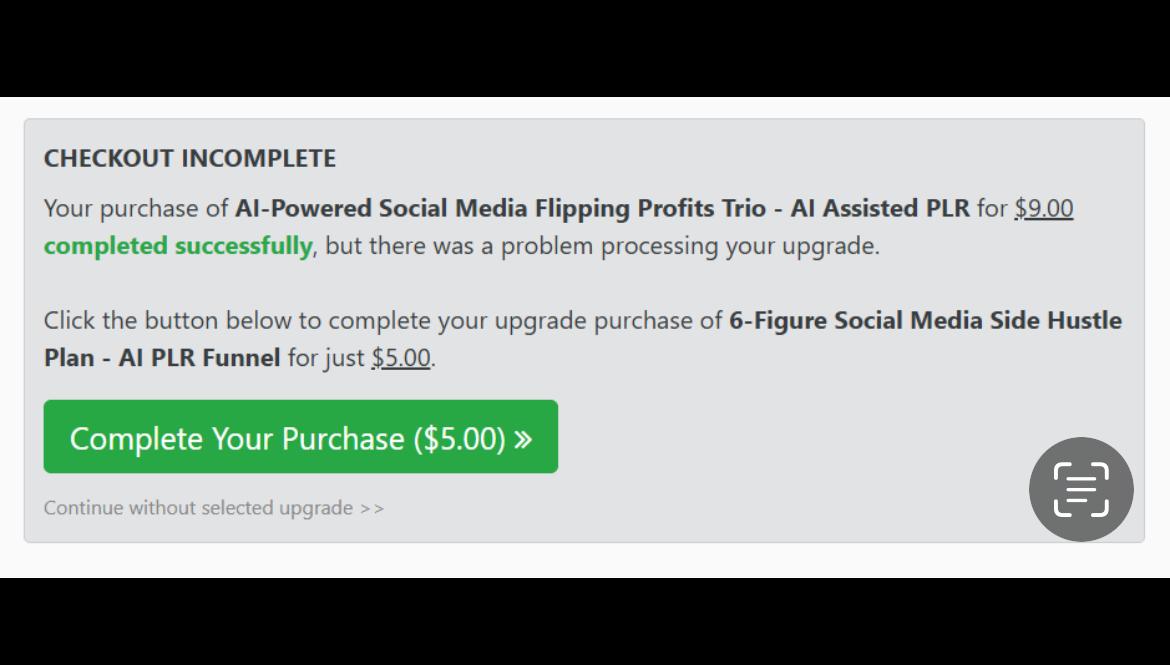Click the underlined $5.00 upgrade price
1170x665 pixels.
(x=401, y=358)
